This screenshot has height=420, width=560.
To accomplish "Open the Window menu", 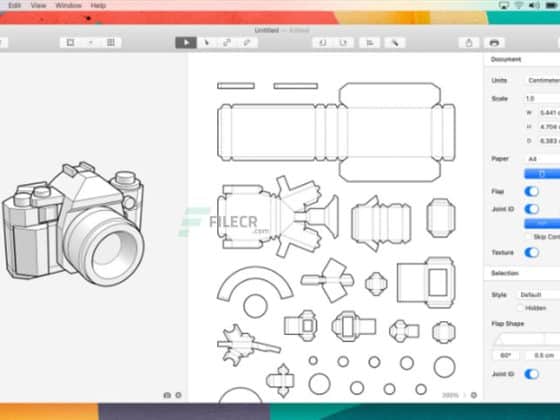I will coord(68,5).
